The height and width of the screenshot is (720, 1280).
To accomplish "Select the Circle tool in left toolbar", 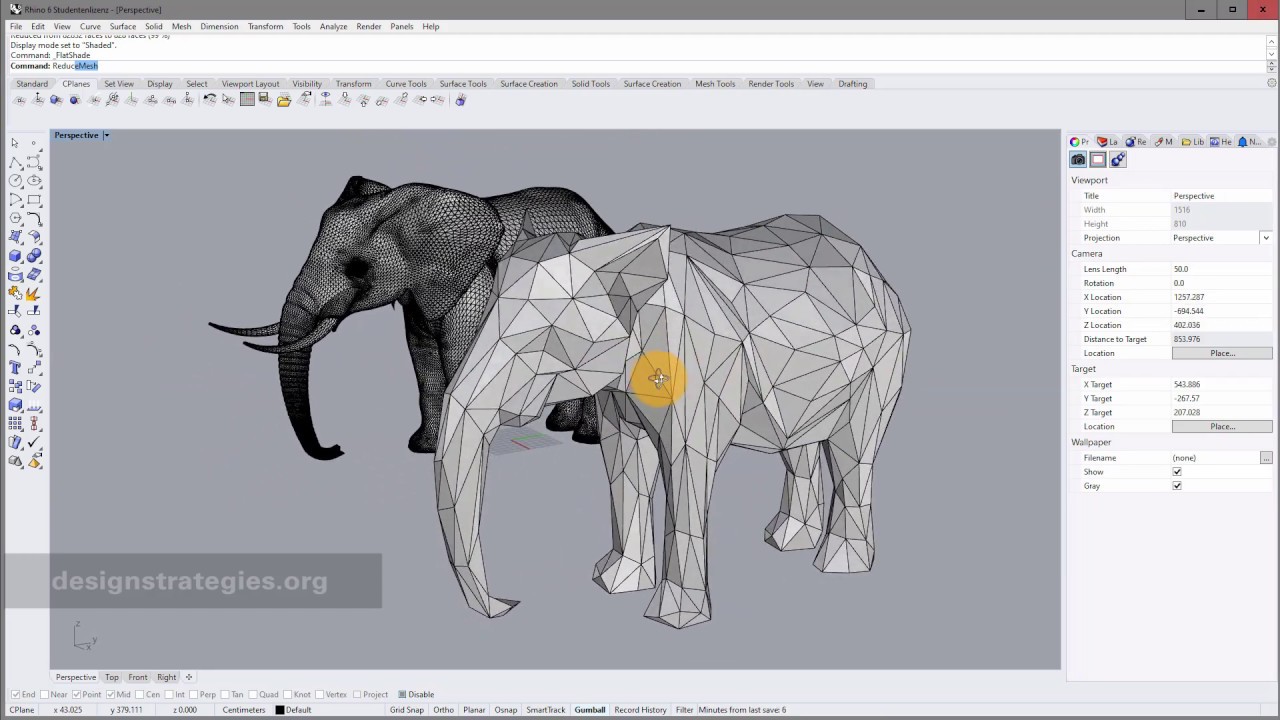I will [x=15, y=180].
